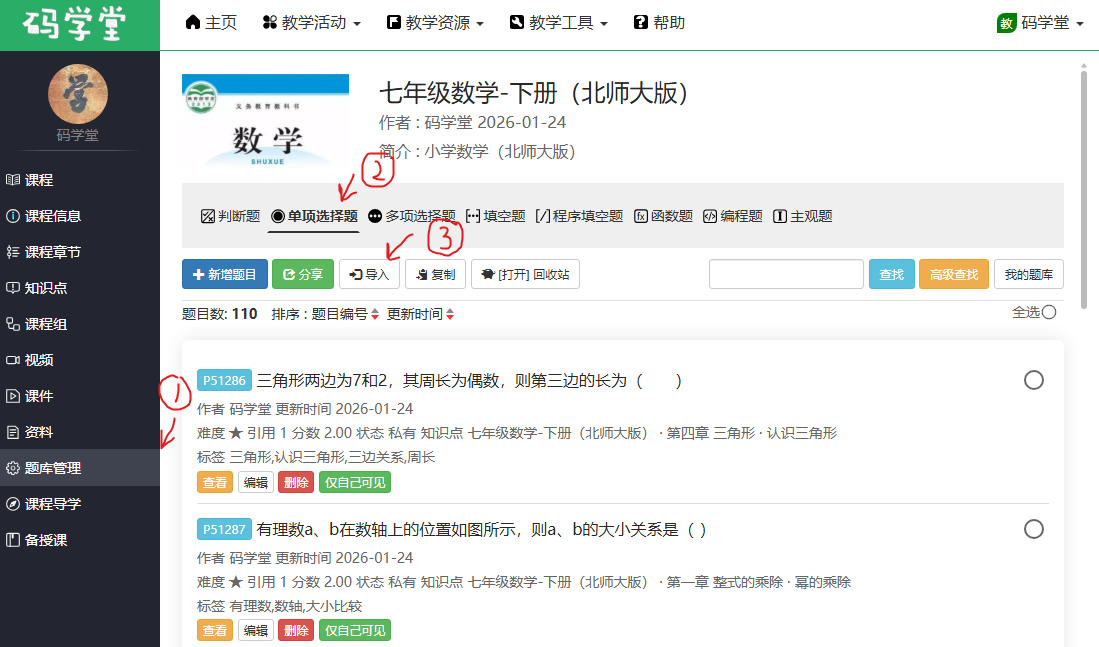Switch to 多项选择题 tab
This screenshot has height=647, width=1099.
click(x=411, y=216)
